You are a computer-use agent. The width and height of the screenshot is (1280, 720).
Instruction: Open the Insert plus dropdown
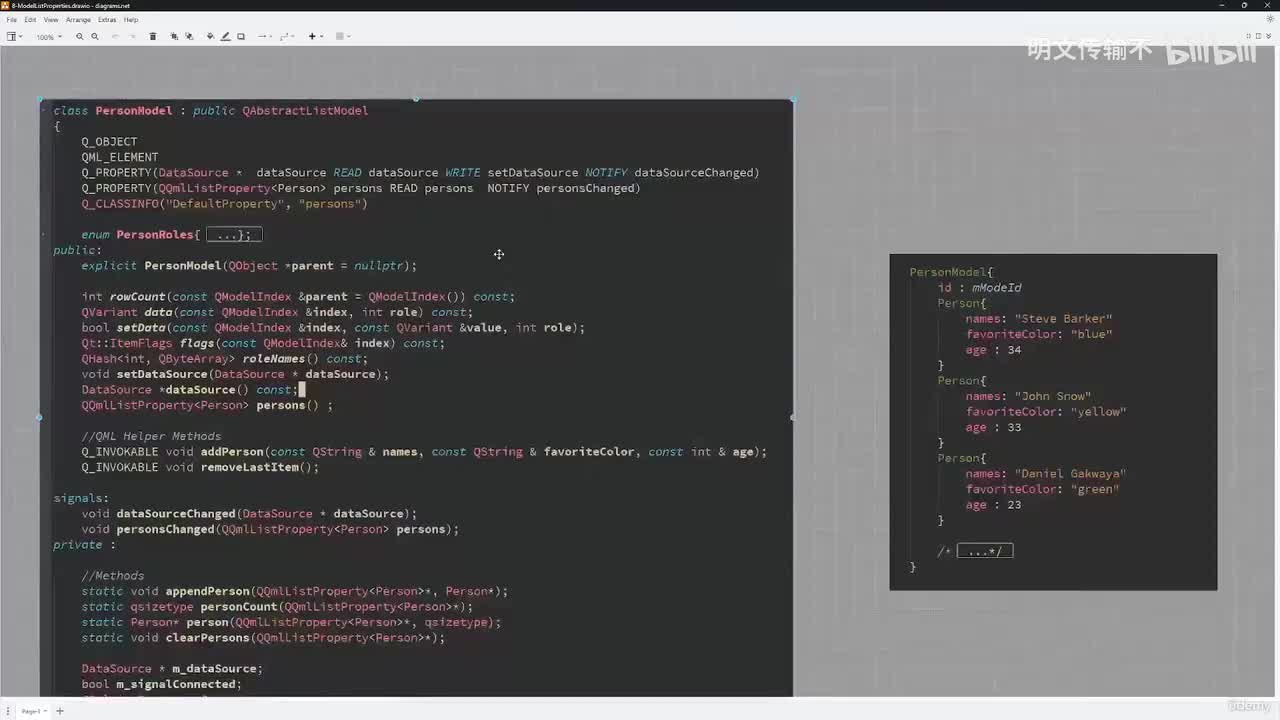point(315,37)
